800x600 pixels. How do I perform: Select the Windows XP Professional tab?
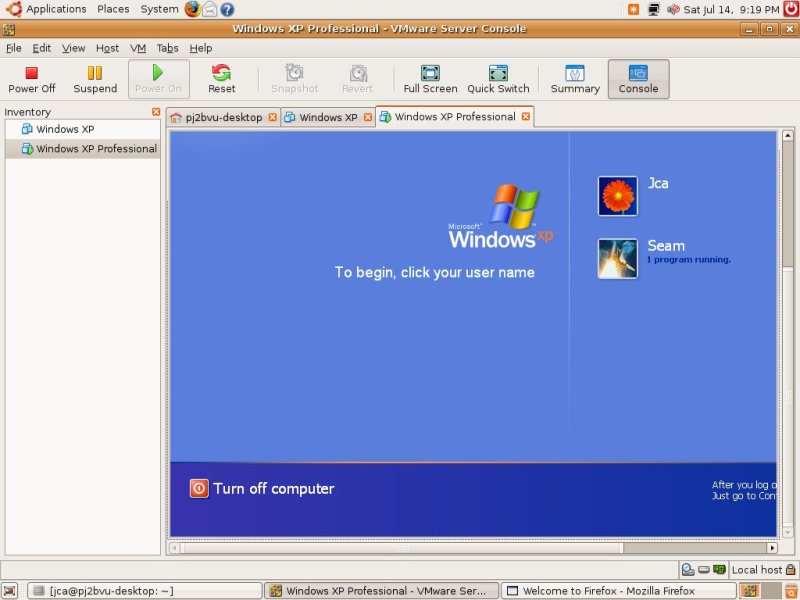coord(455,117)
